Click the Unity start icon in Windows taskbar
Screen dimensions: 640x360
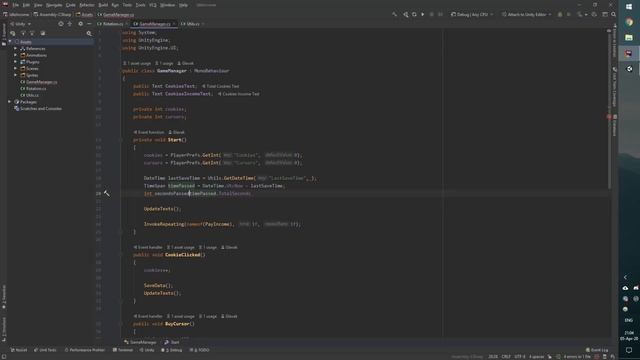tap(629, 69)
